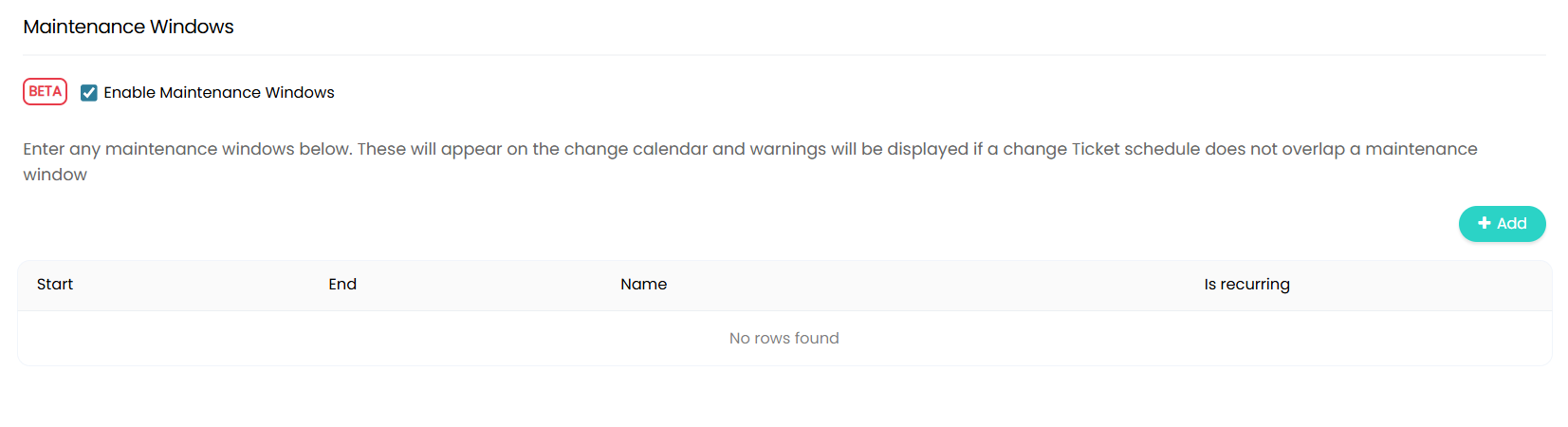Click the word "window" ending the description
1568x427 pixels.
[x=55, y=175]
